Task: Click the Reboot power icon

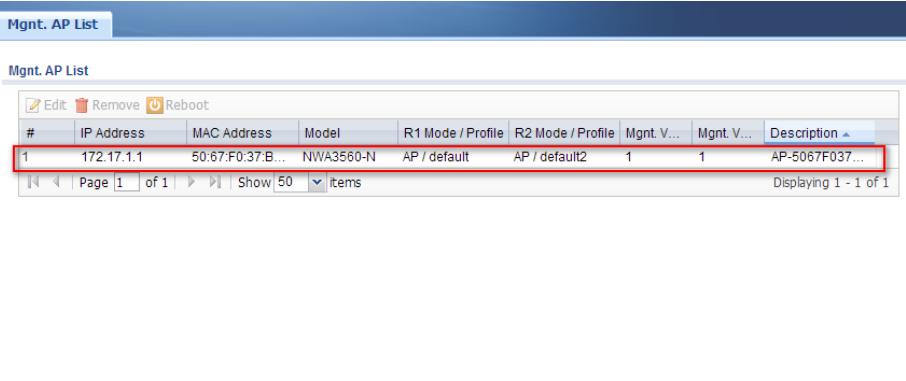Action: [154, 105]
